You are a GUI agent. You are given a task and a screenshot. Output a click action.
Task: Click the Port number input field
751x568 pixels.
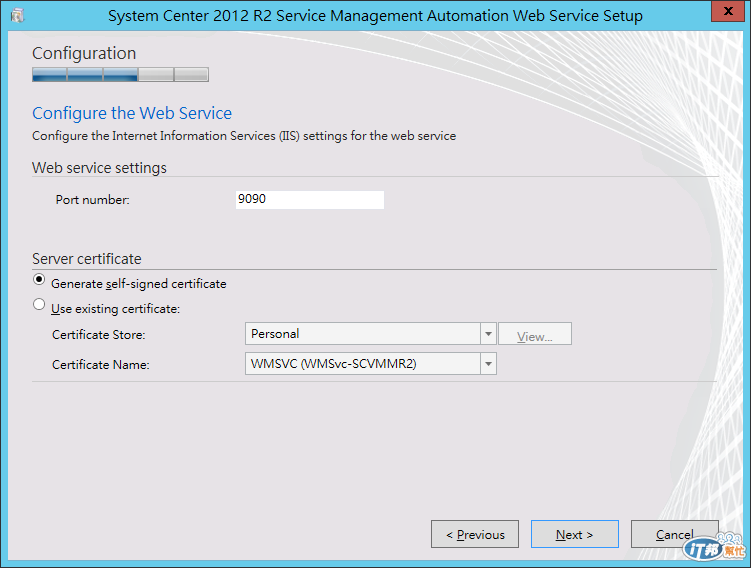click(x=309, y=200)
